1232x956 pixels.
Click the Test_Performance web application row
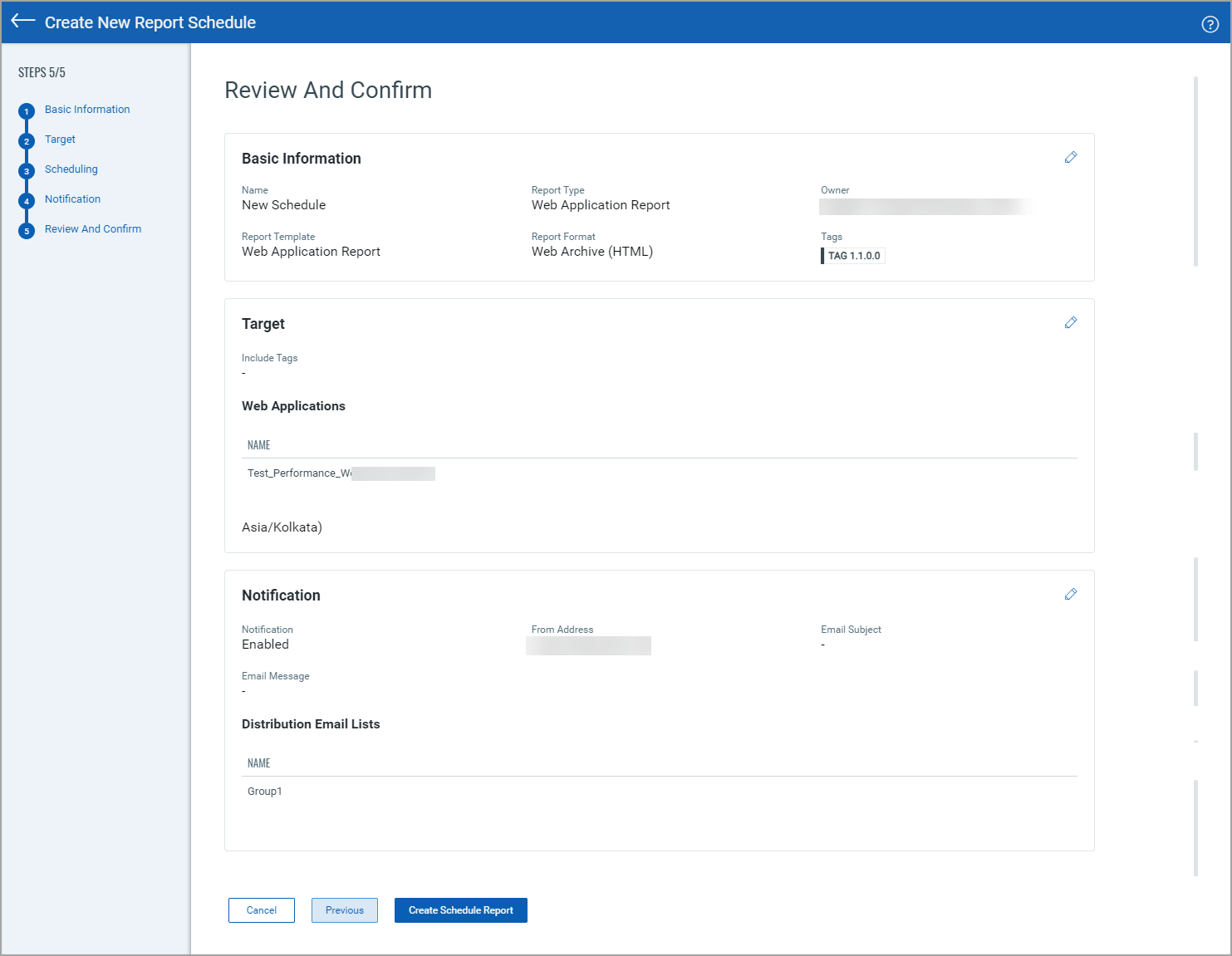[660, 473]
